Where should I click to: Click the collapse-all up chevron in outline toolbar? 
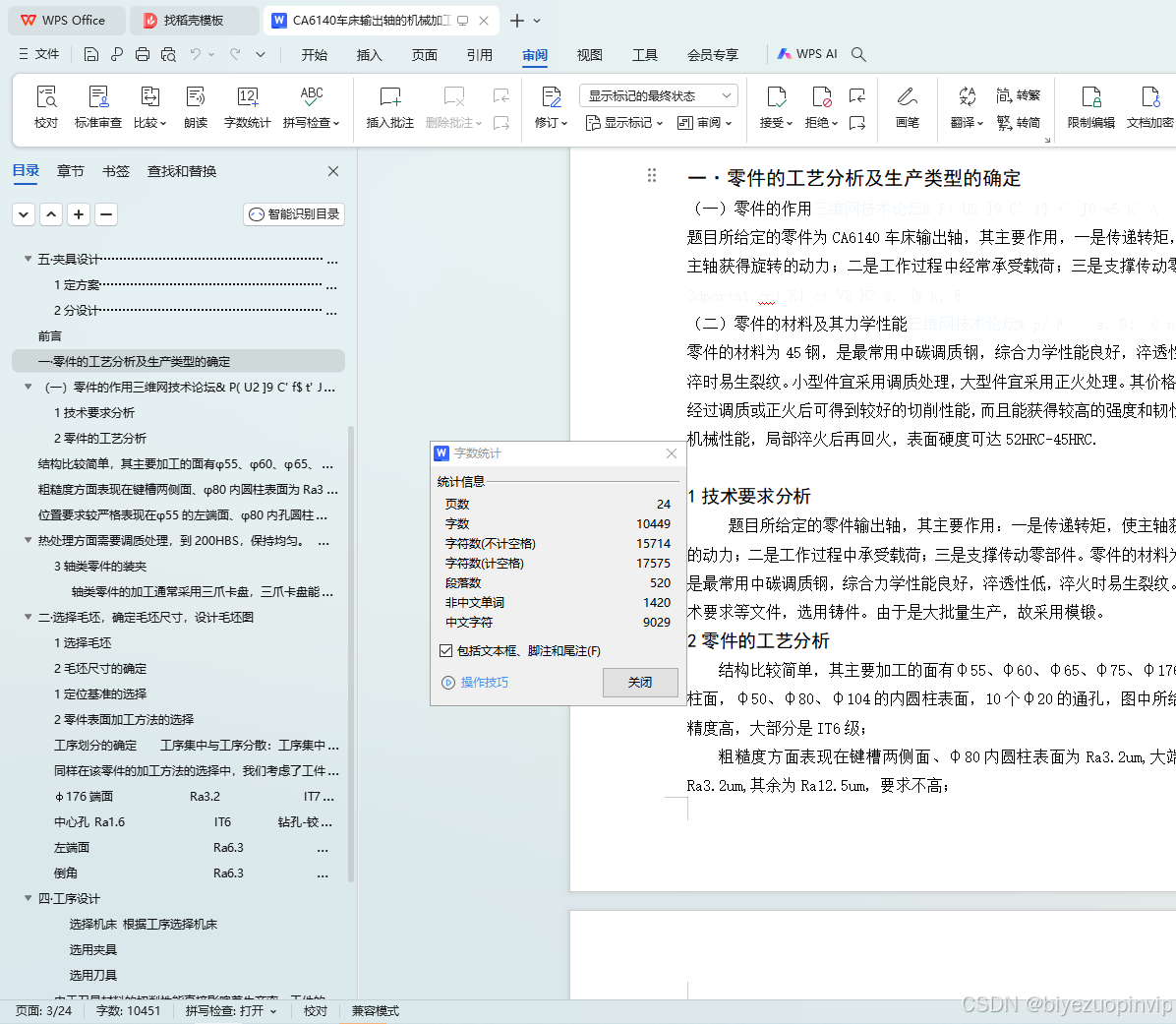[x=51, y=214]
